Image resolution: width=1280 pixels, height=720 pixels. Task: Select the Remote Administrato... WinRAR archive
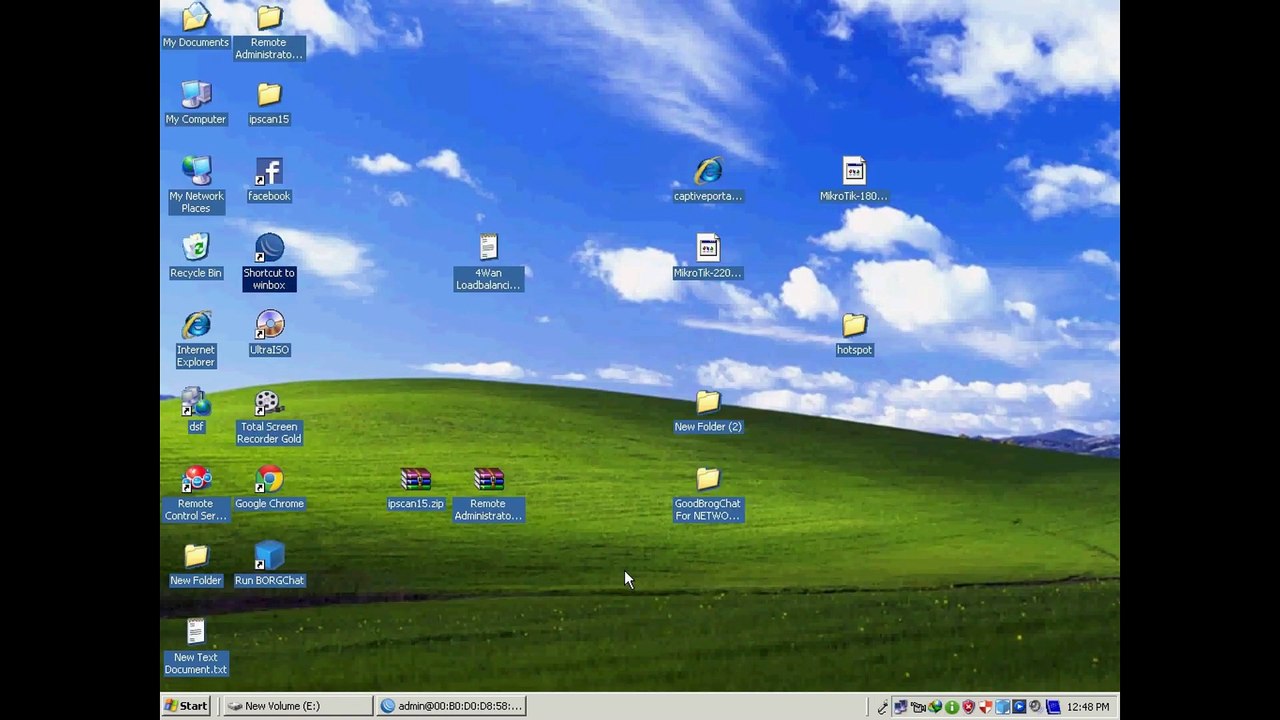(488, 493)
